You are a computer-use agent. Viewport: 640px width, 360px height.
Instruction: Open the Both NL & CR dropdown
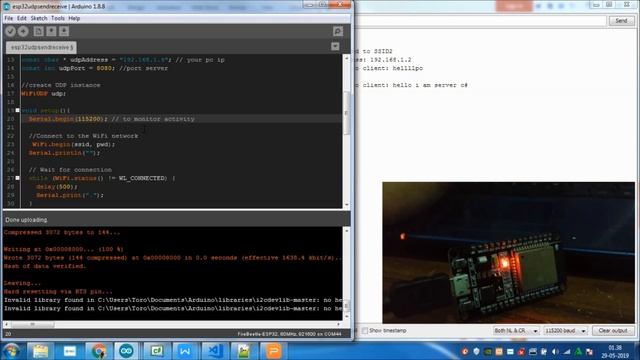pyautogui.click(x=516, y=331)
